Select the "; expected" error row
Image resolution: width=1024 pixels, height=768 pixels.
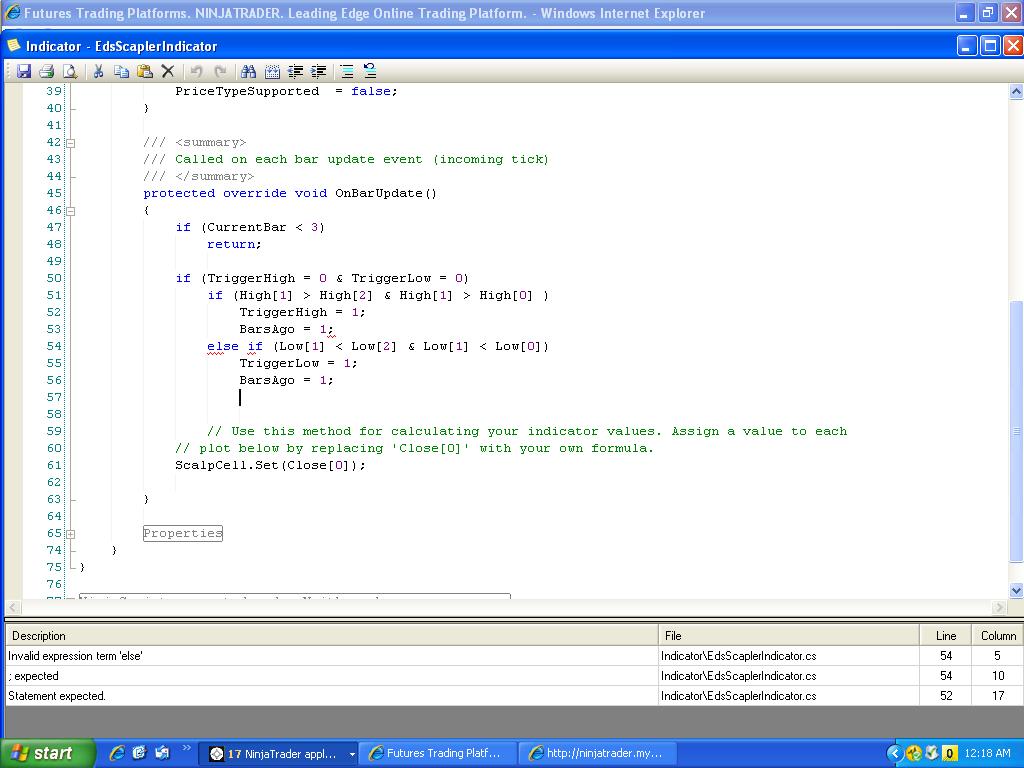coord(513,676)
